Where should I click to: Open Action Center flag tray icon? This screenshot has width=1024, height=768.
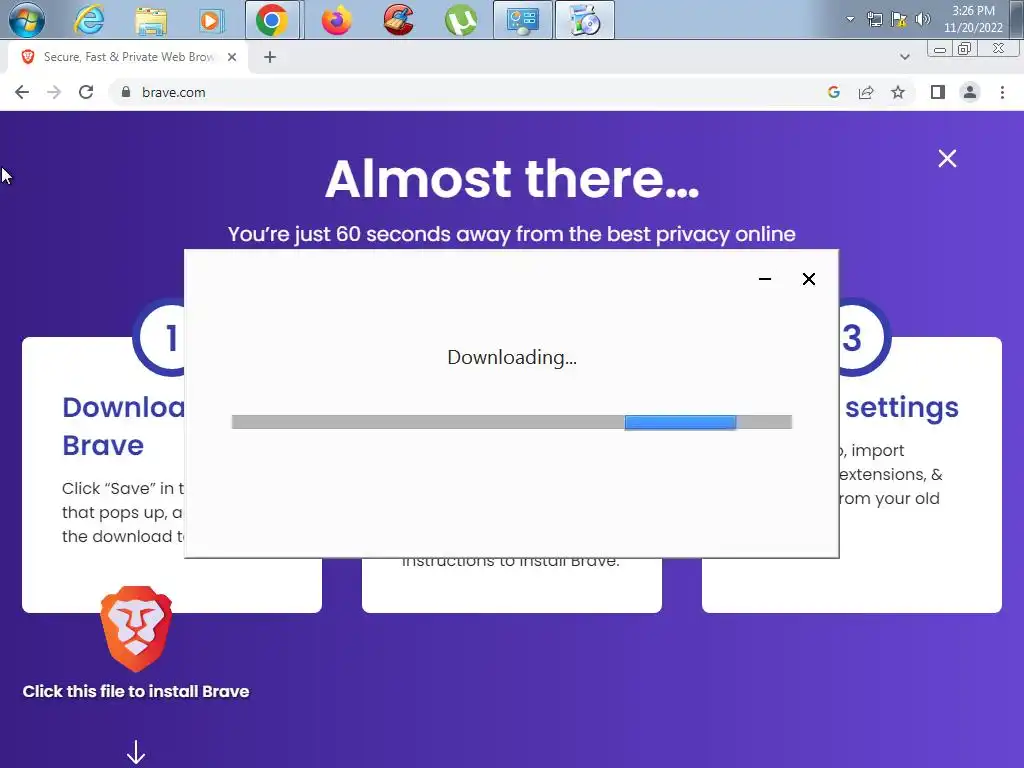pos(899,19)
